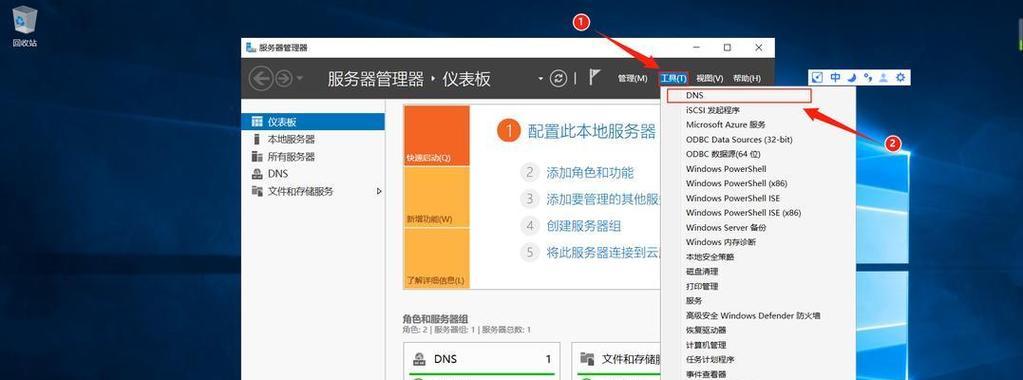This screenshot has height=380, width=1023.
Task: Click 配置此本地服务器 link
Action: [591, 132]
